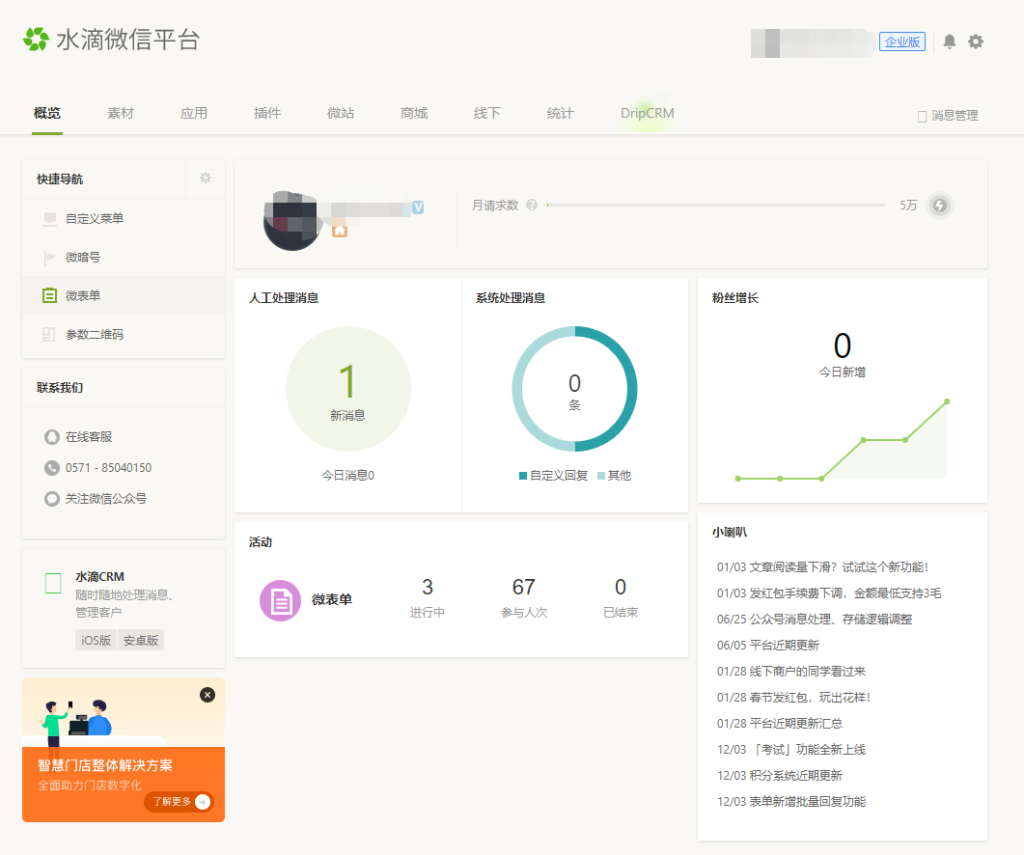Click the purple 微表单 activity icon
The width and height of the screenshot is (1024, 855).
[280, 600]
